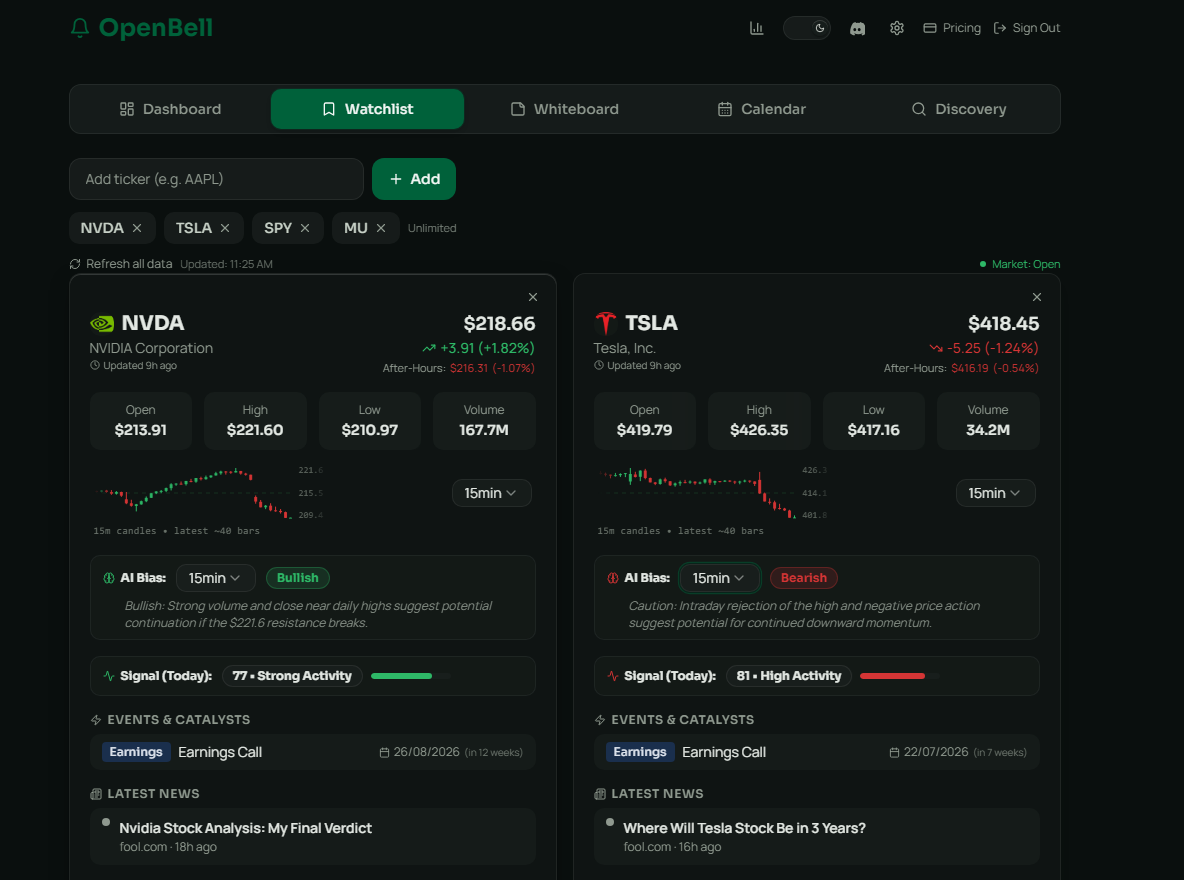Click NVDA signal pulse icon

click(109, 676)
